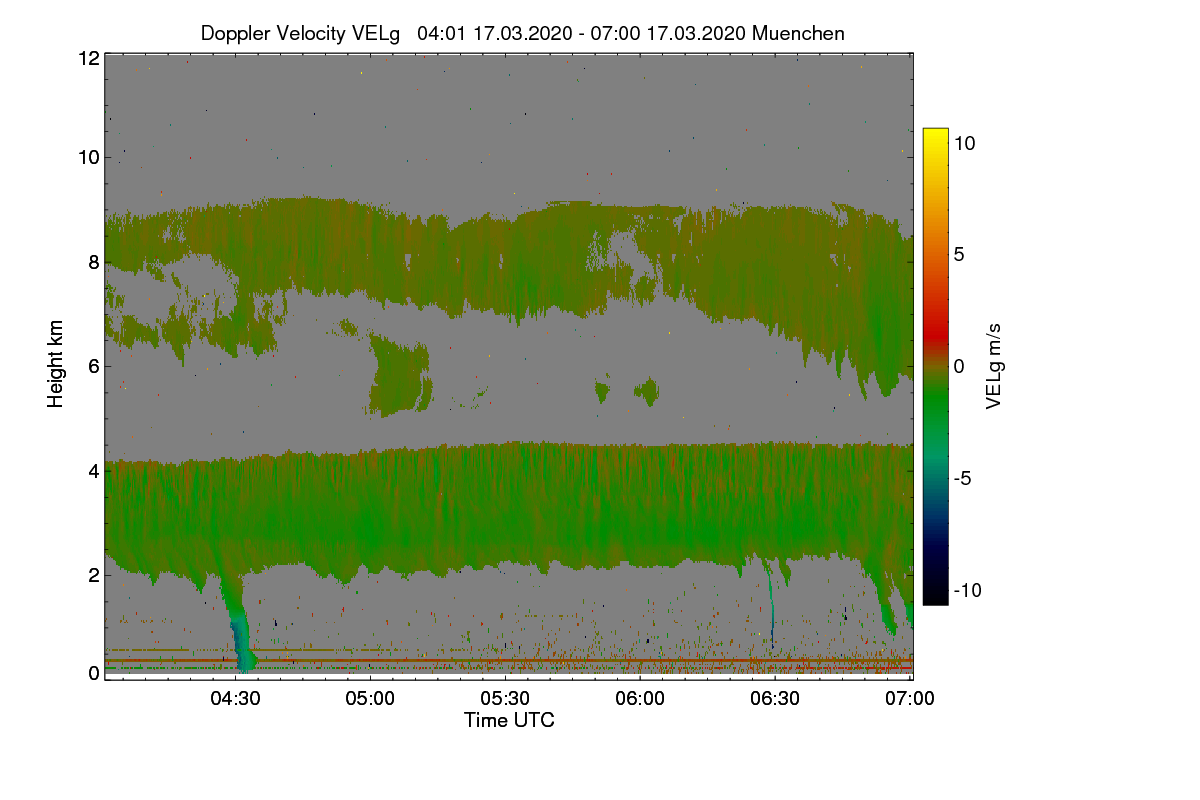This screenshot has width=1200, height=800.
Task: Click the time tick label '07:00'
Action: (910, 699)
